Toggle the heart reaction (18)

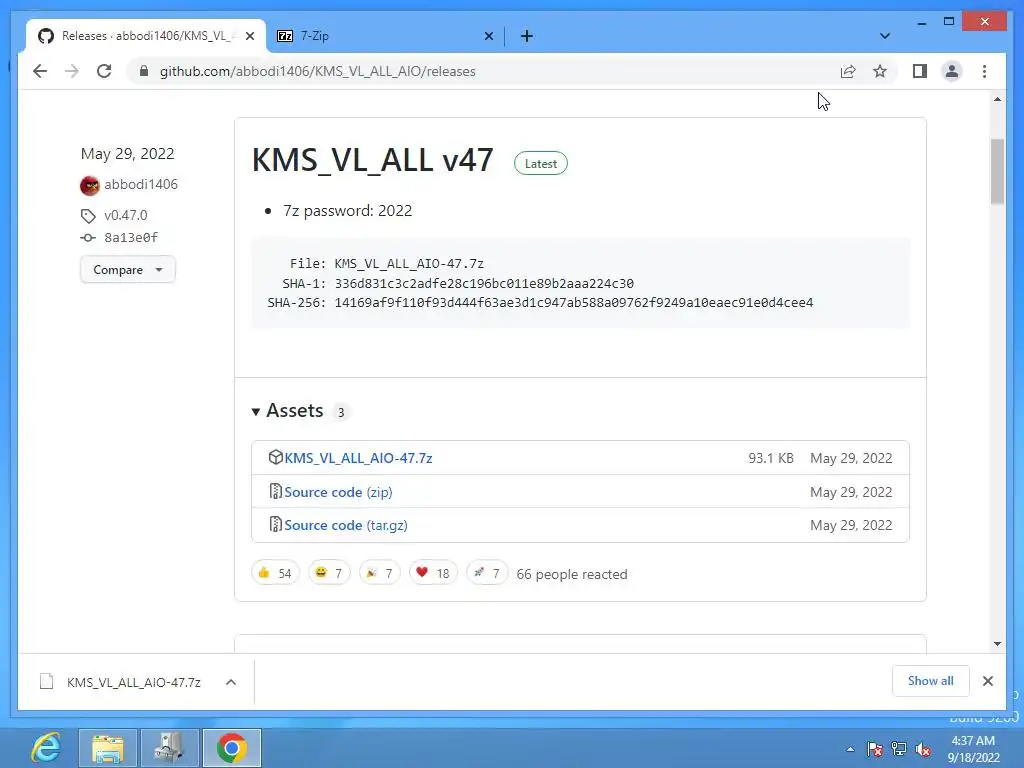coord(433,573)
